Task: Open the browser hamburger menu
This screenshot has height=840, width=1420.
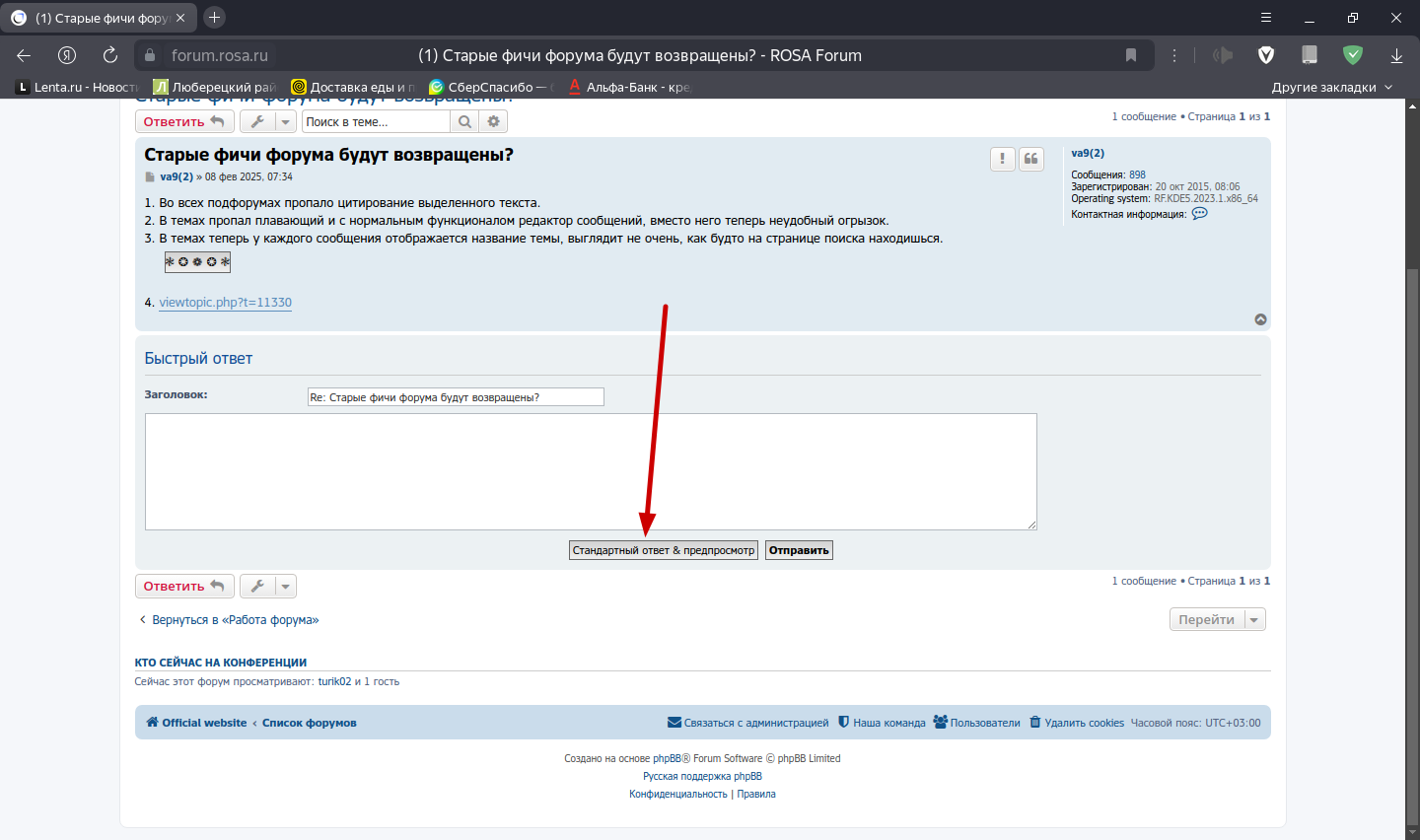Action: pos(1266,18)
